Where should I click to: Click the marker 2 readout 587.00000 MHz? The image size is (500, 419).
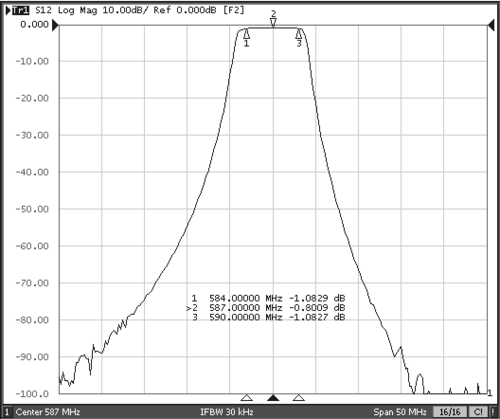[x=246, y=307]
